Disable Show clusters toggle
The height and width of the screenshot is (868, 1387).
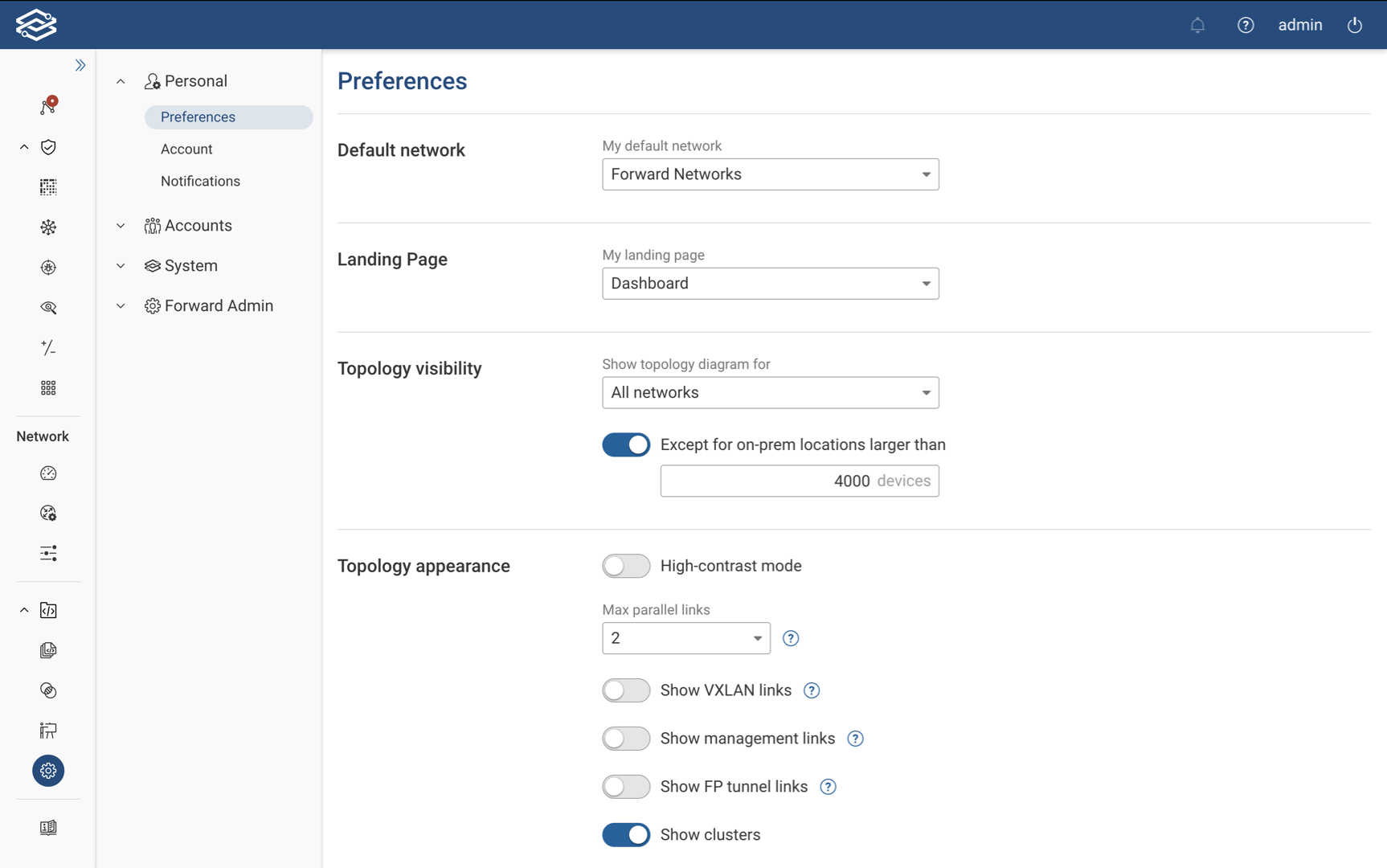pyautogui.click(x=626, y=835)
